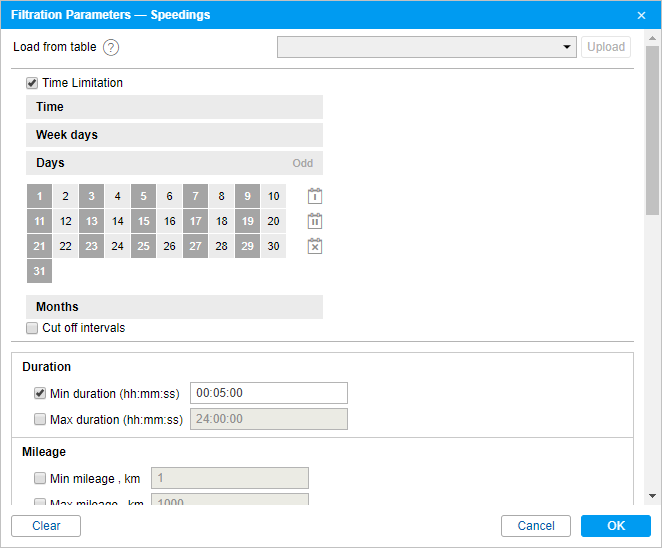Deselect day 23 in the grid
This screenshot has width=662, height=548.
click(x=92, y=246)
